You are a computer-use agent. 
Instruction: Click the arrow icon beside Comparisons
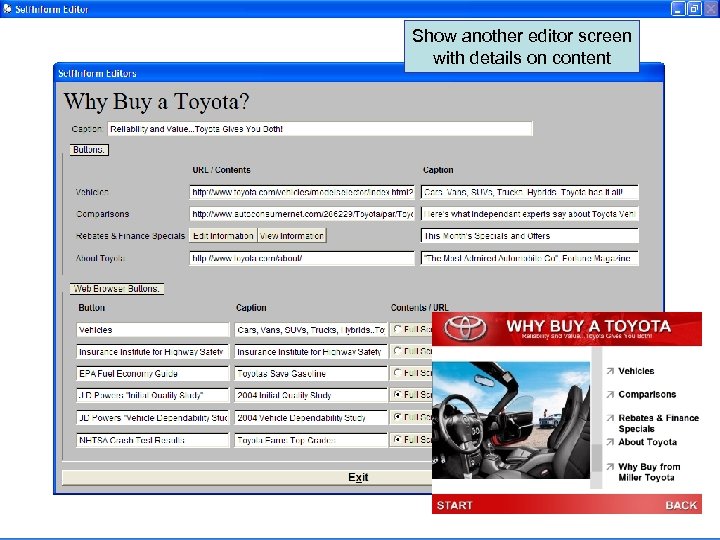coord(610,394)
